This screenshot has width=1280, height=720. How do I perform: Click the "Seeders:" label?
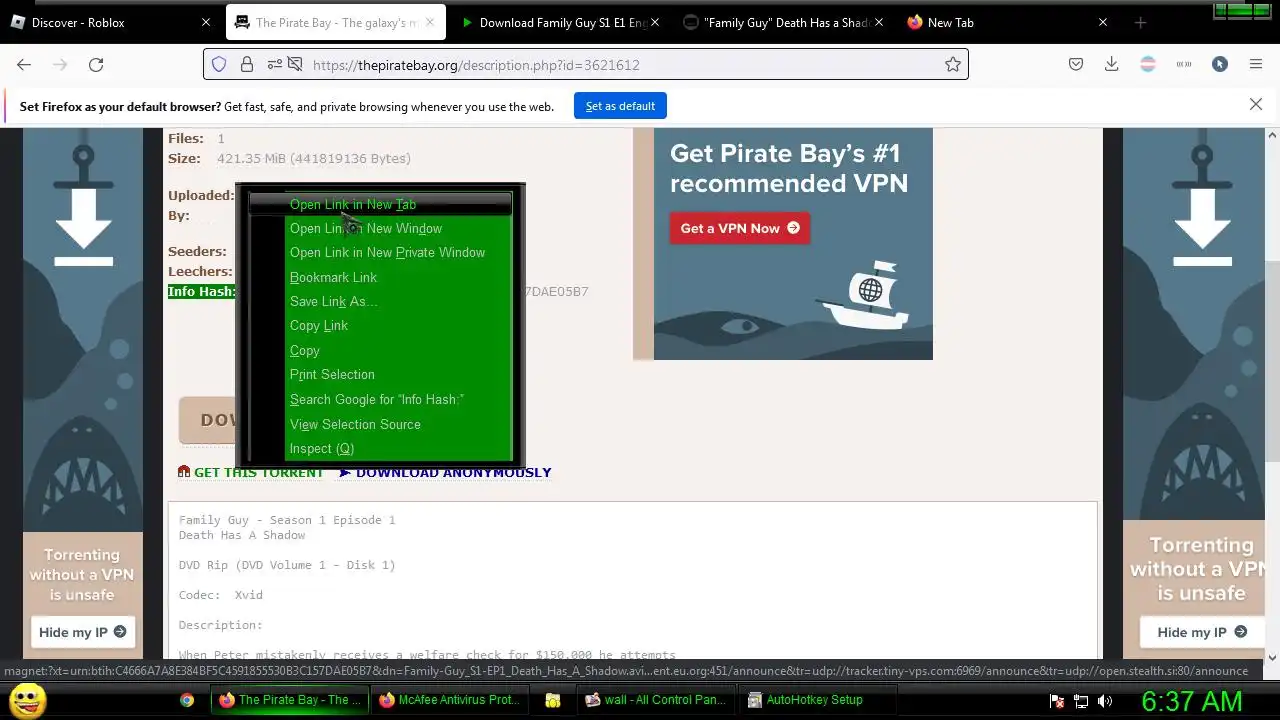click(197, 251)
